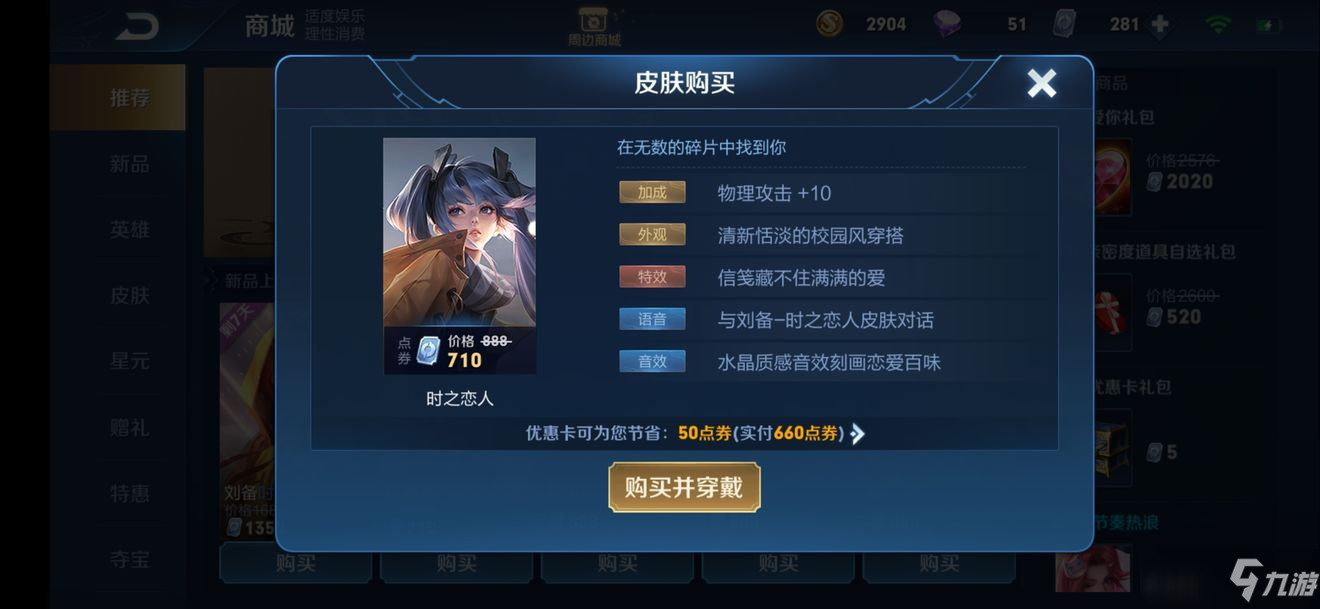Check the battery status icon
This screenshot has height=609, width=1320.
[x=1268, y=24]
